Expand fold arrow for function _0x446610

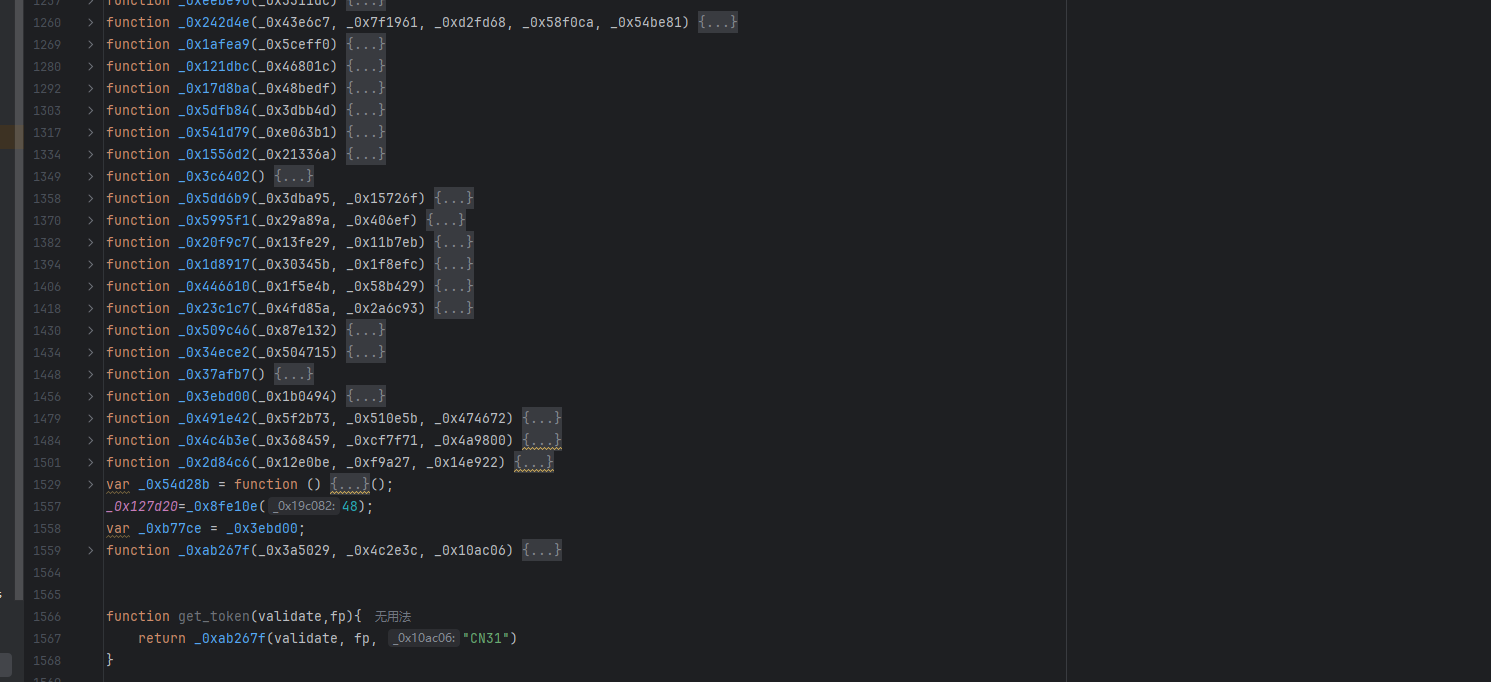pos(90,286)
